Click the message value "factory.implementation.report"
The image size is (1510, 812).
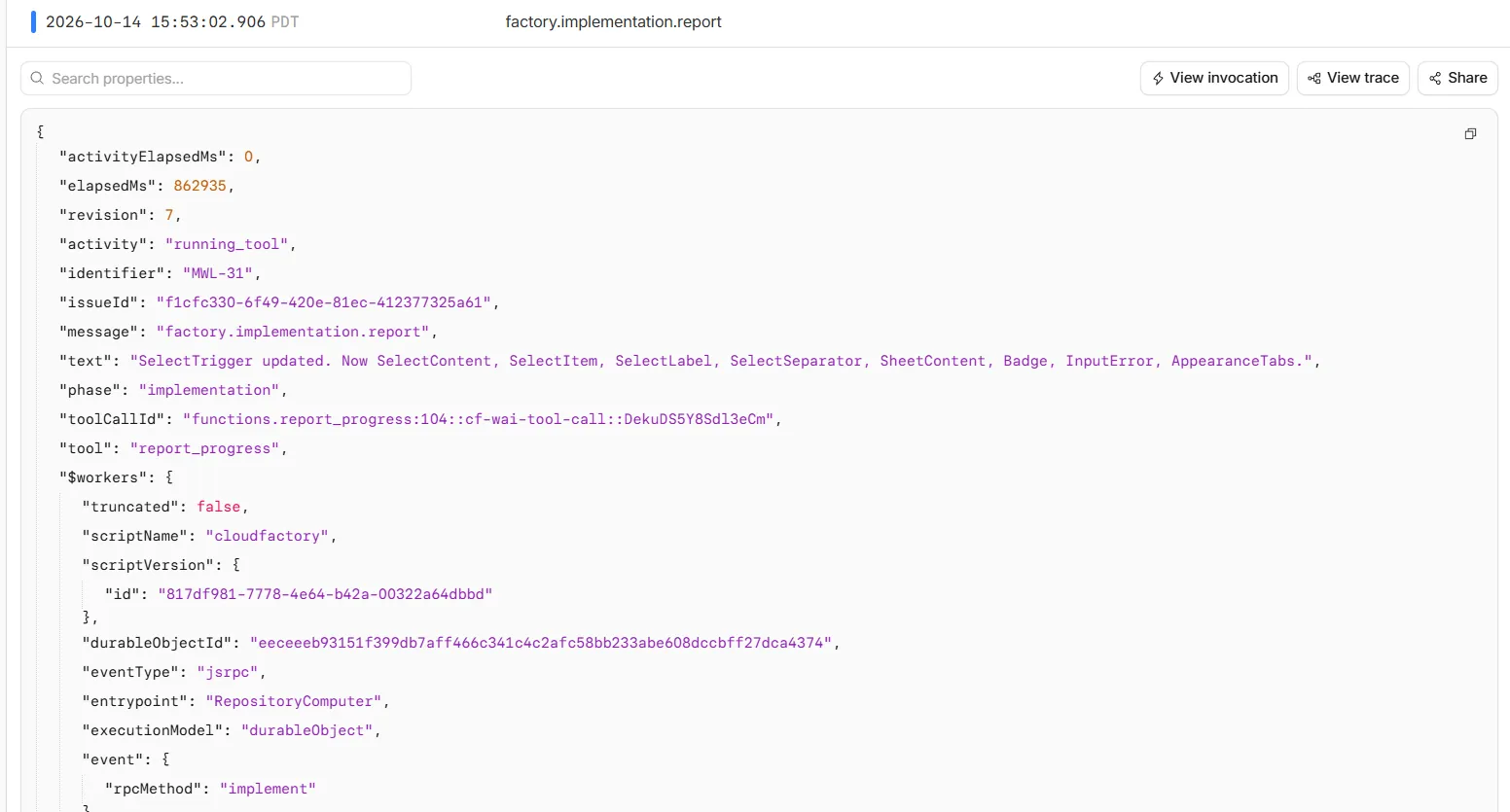click(x=293, y=332)
